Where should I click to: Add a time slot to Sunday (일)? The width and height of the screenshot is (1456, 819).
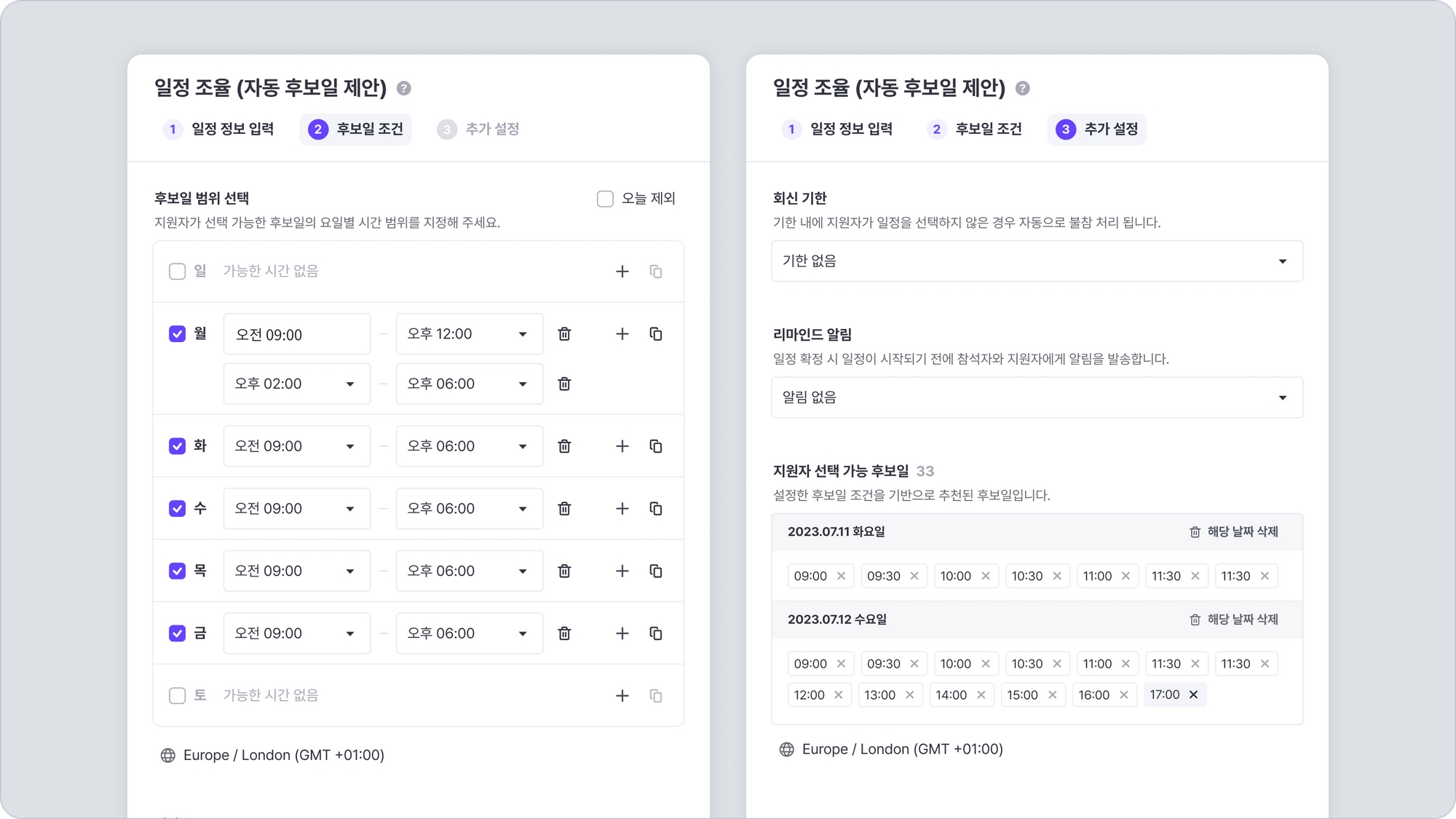622,272
